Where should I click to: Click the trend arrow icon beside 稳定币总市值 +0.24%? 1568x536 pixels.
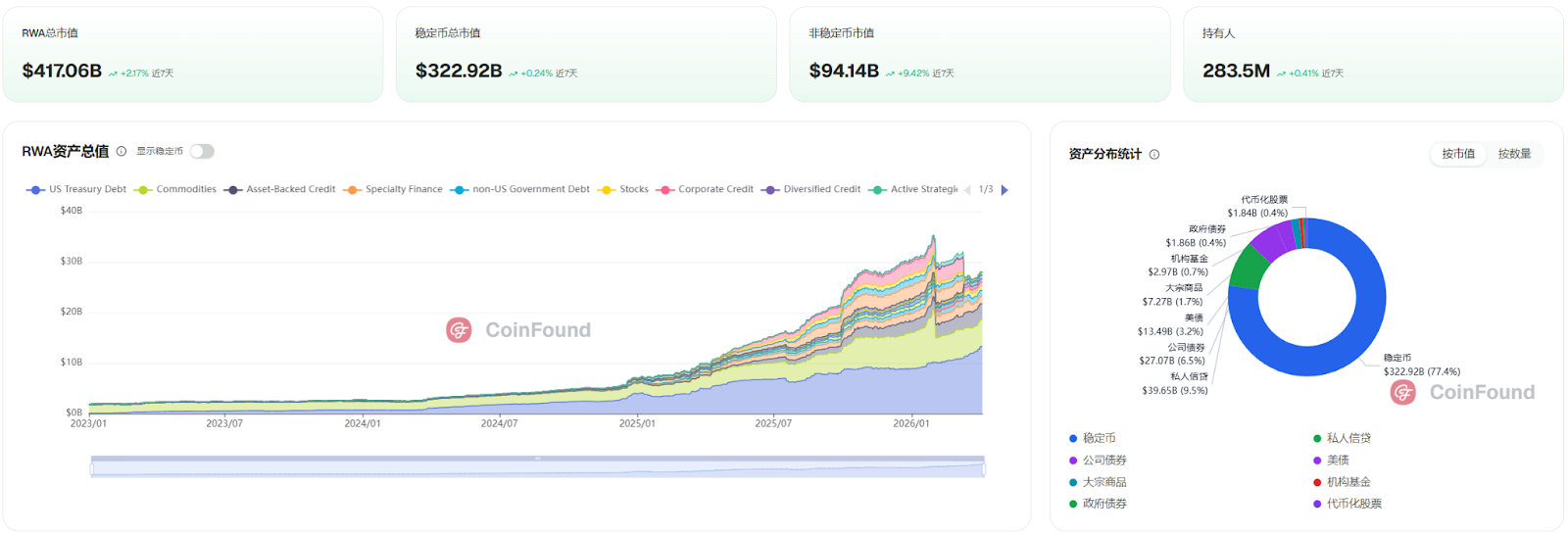coord(513,73)
